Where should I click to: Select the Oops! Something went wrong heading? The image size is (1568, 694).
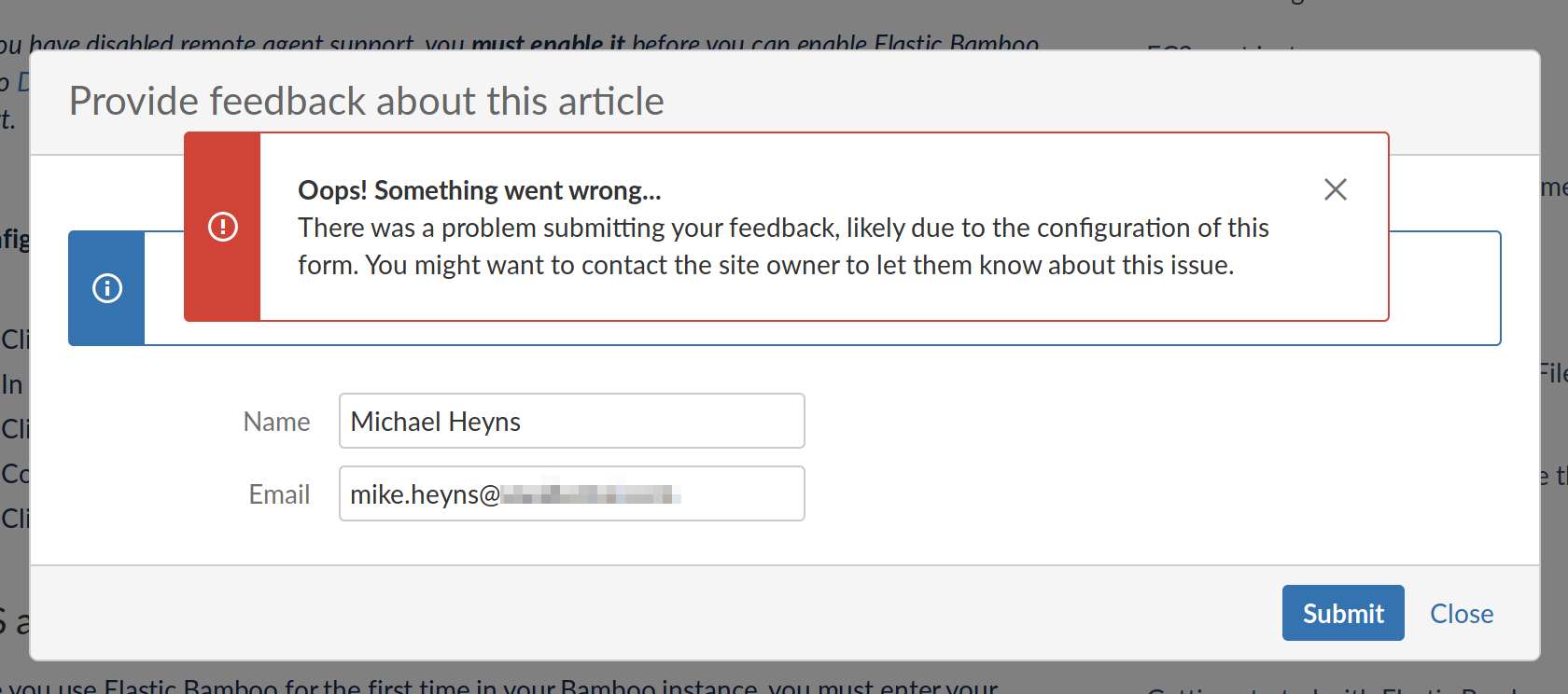[480, 190]
